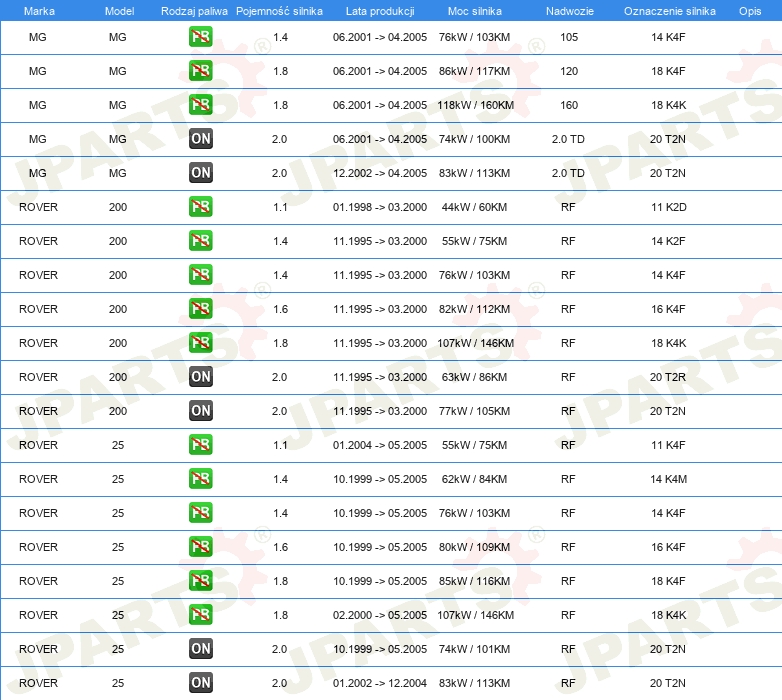Click petrol icon for Rover 25 1.1 11 K4F
Image resolution: width=782 pixels, height=700 pixels.
point(200,445)
